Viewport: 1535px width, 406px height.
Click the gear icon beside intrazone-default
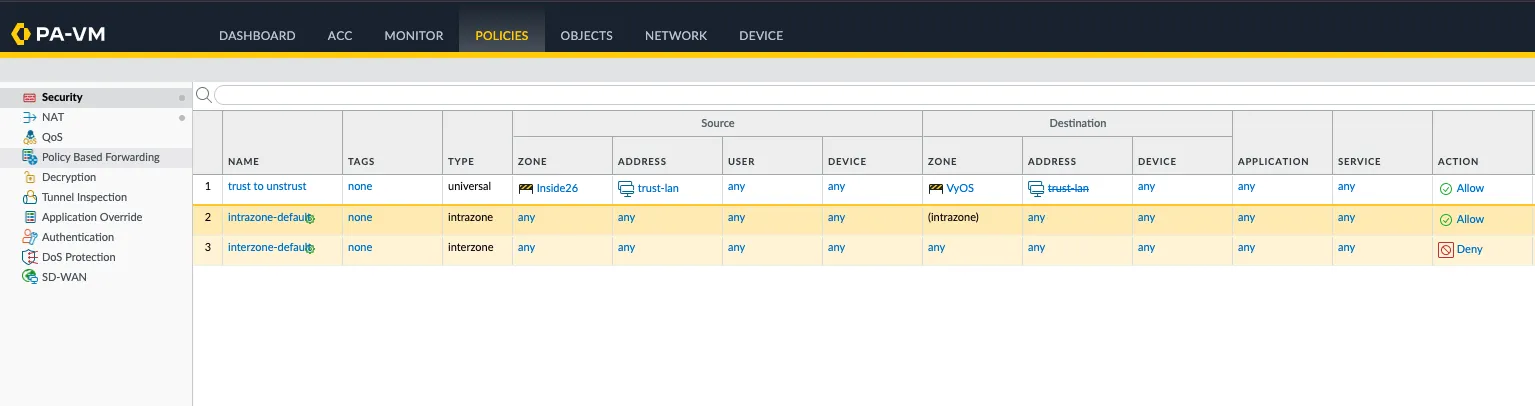[310, 219]
